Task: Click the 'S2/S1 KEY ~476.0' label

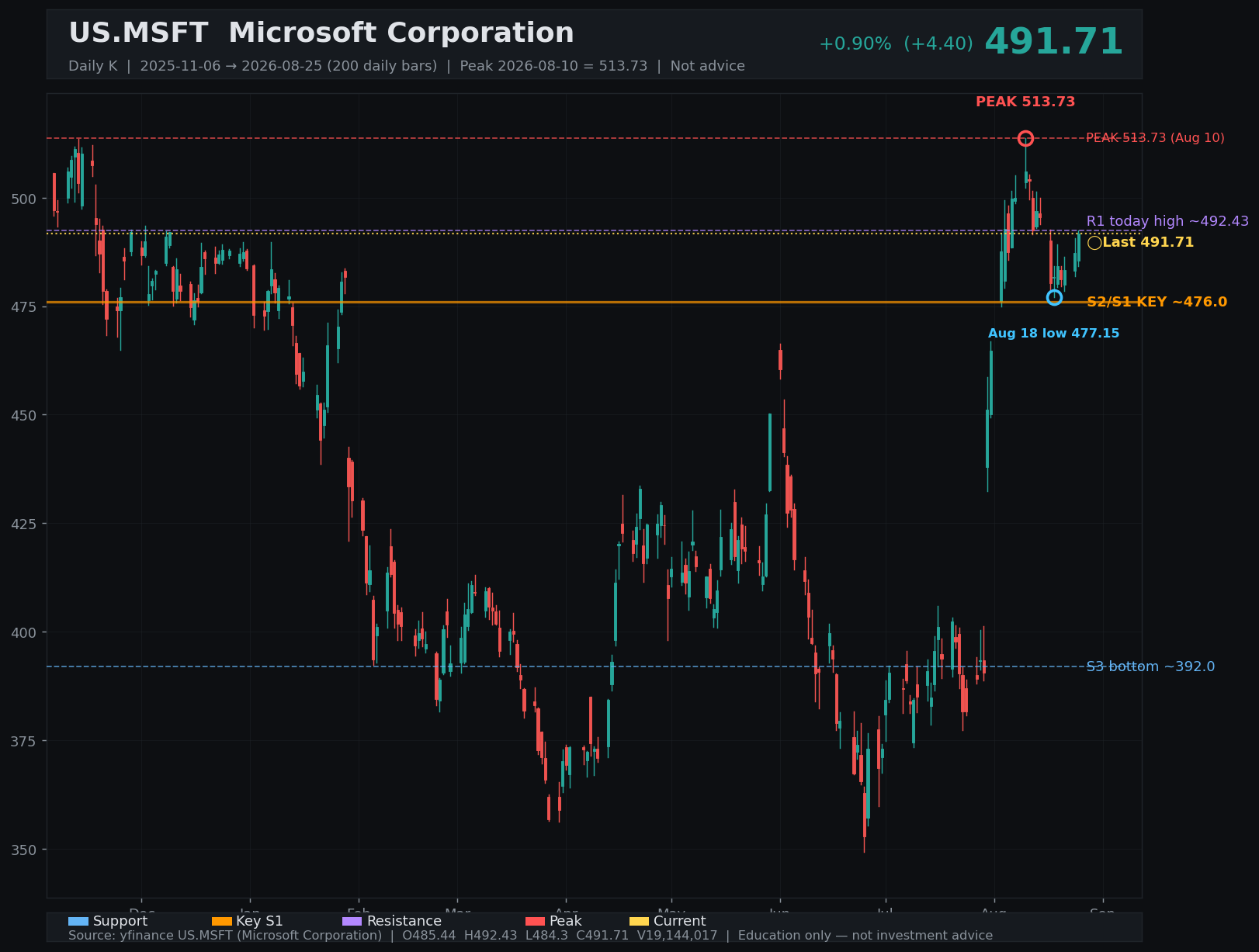Action: (x=1157, y=302)
